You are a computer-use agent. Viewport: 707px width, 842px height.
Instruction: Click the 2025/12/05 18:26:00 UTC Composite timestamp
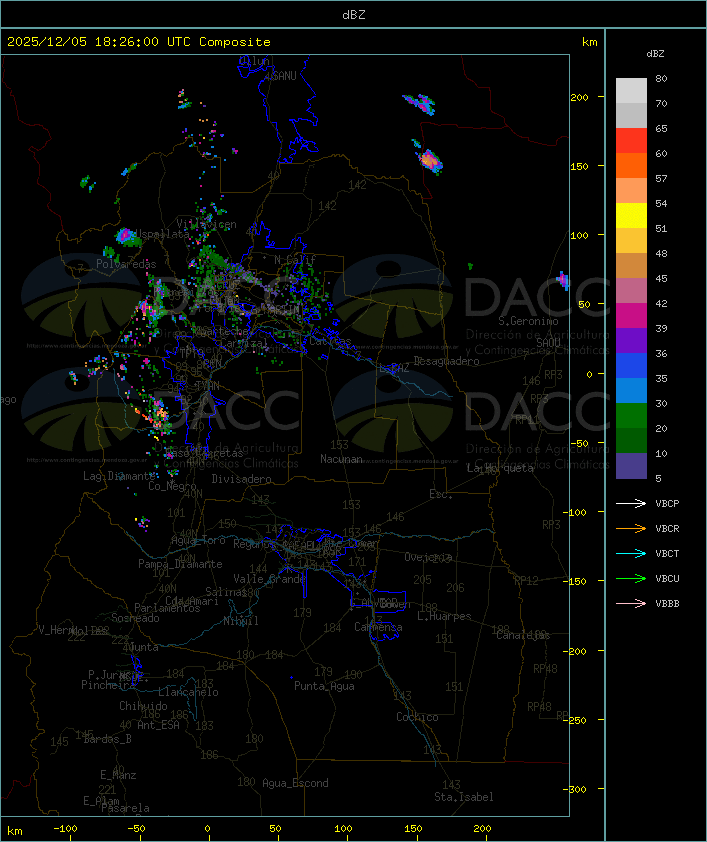pos(139,42)
